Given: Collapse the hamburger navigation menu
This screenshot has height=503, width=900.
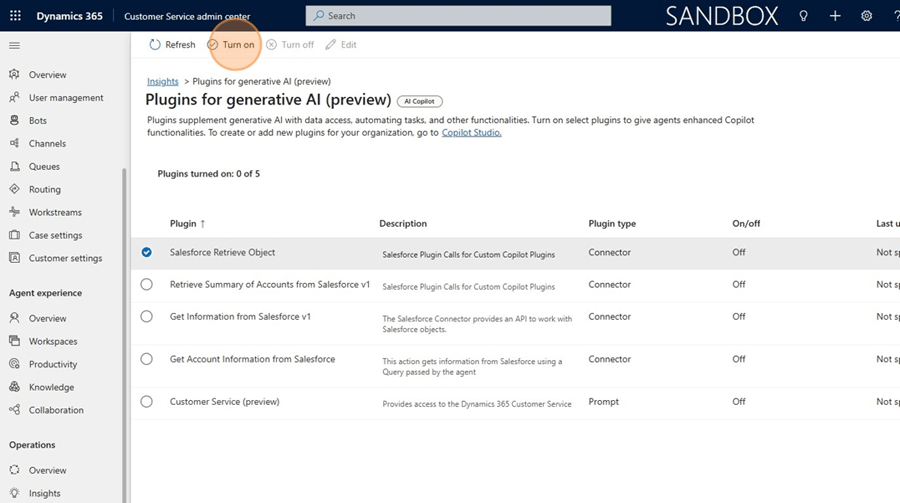Looking at the screenshot, I should pos(14,46).
